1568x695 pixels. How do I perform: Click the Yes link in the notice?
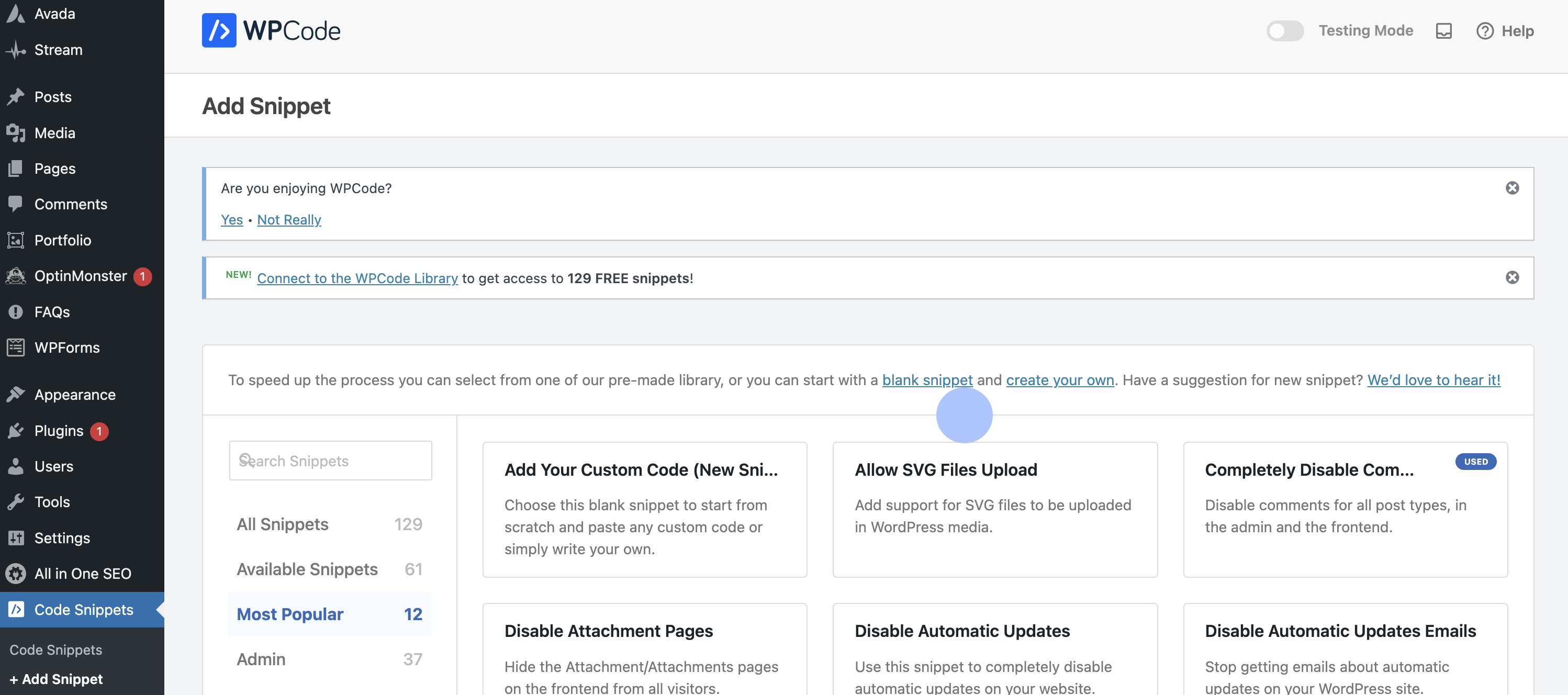[x=231, y=219]
